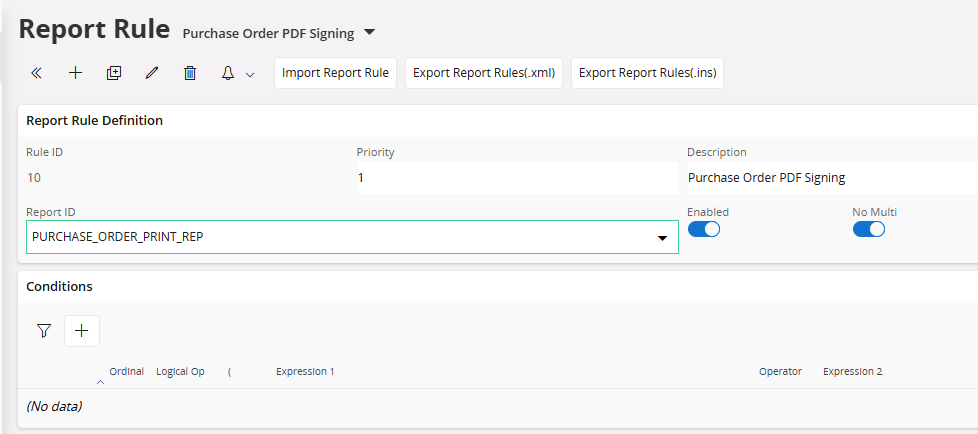
Task: Expand the dropdown arrow beside the bell
Action: (250, 74)
